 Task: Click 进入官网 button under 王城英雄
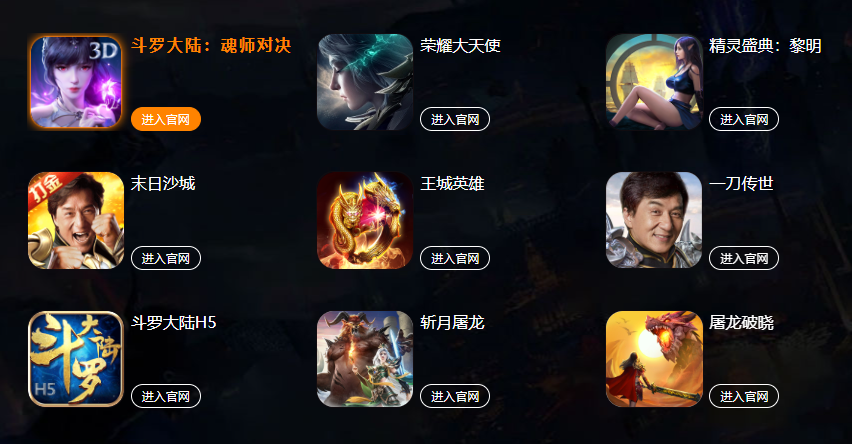coord(455,258)
